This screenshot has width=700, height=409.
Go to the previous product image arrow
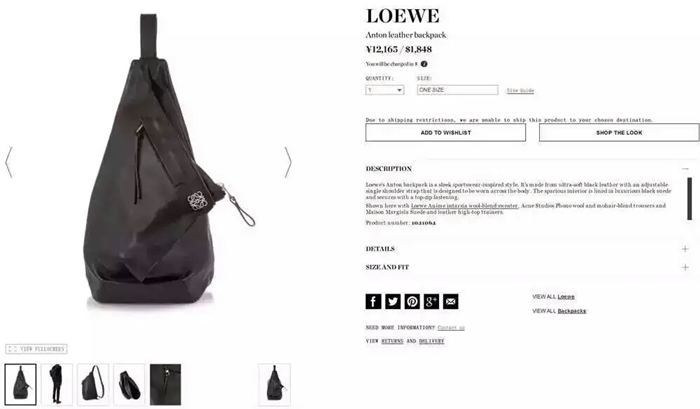click(8, 162)
